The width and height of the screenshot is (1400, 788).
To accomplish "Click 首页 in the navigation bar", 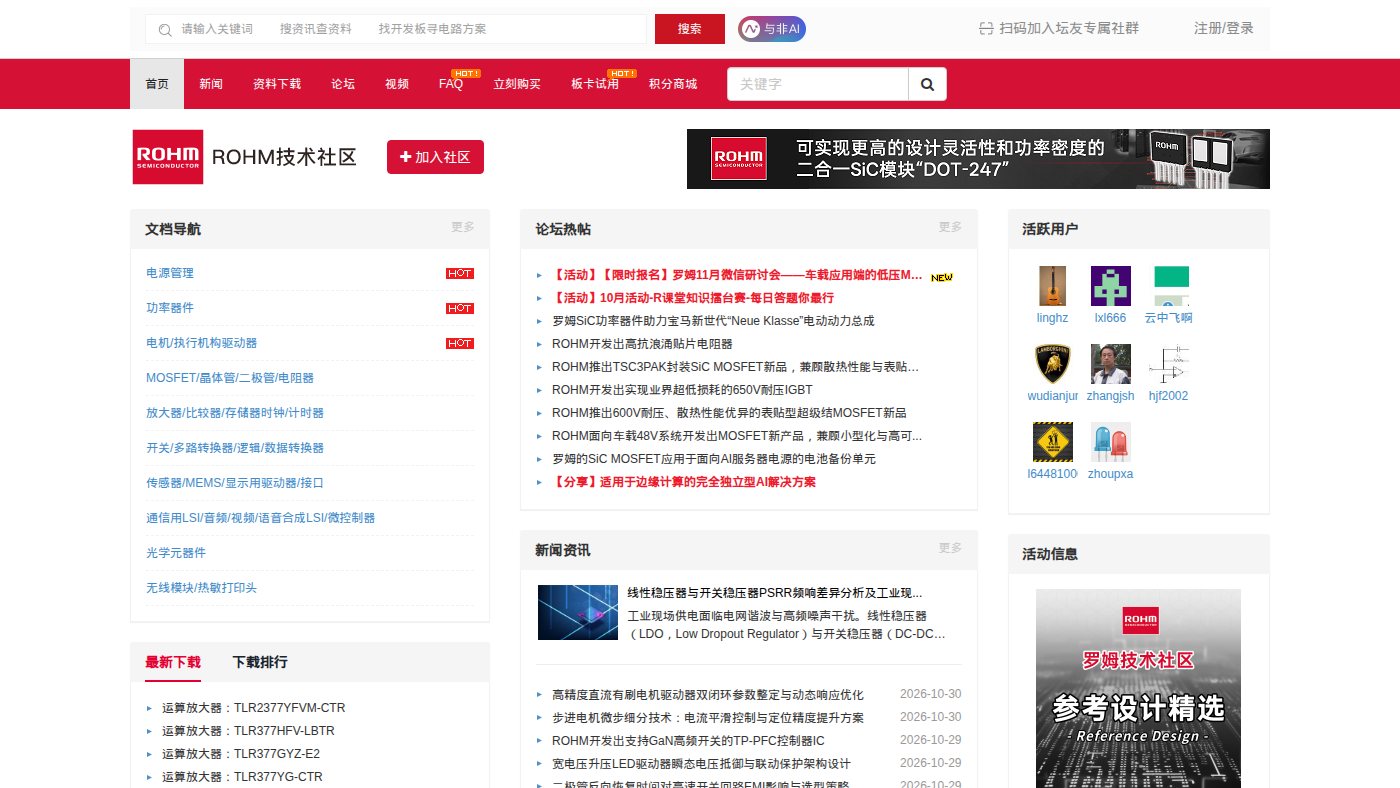I will (x=157, y=84).
